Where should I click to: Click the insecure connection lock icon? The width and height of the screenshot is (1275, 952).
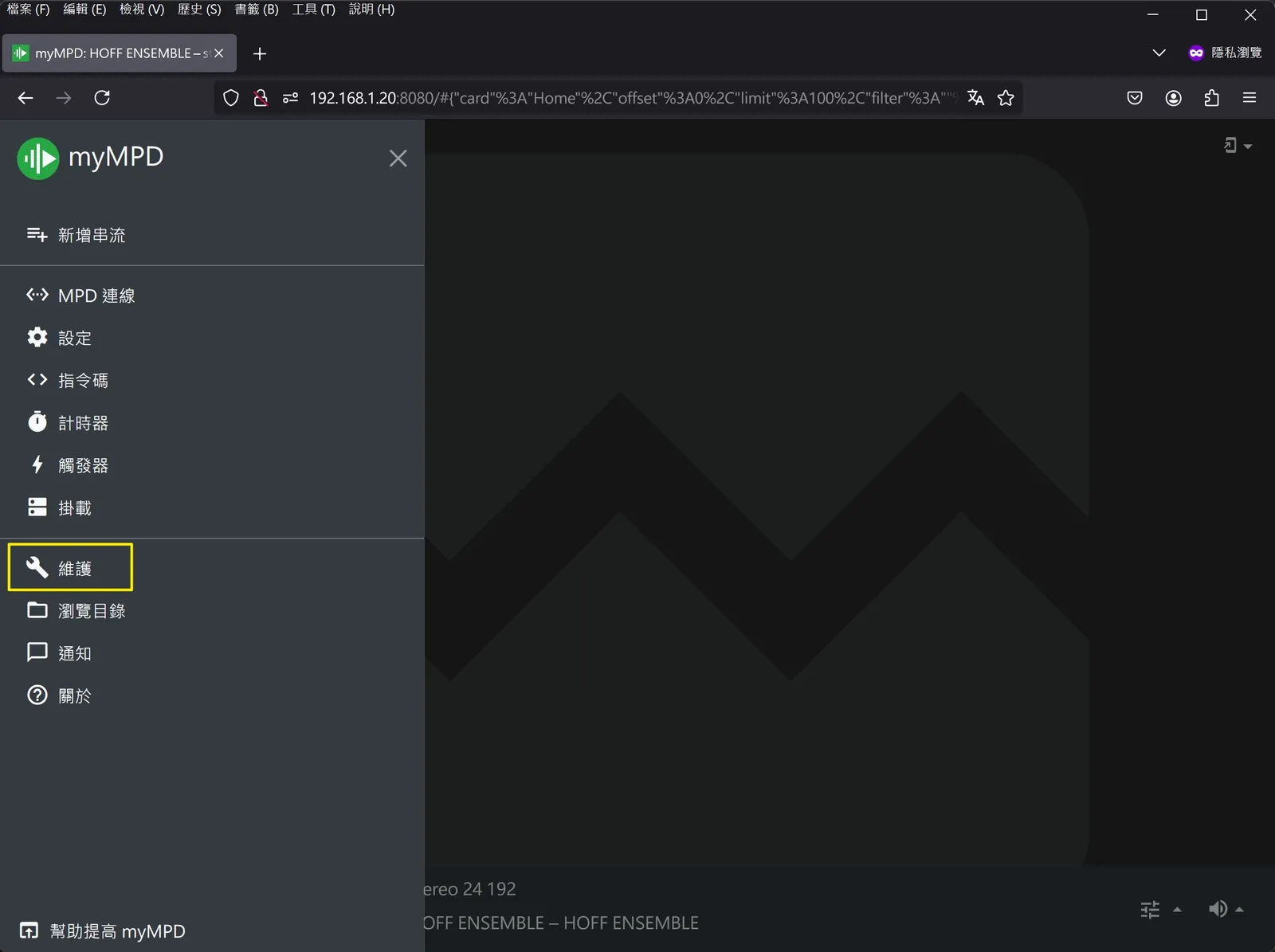tap(261, 98)
